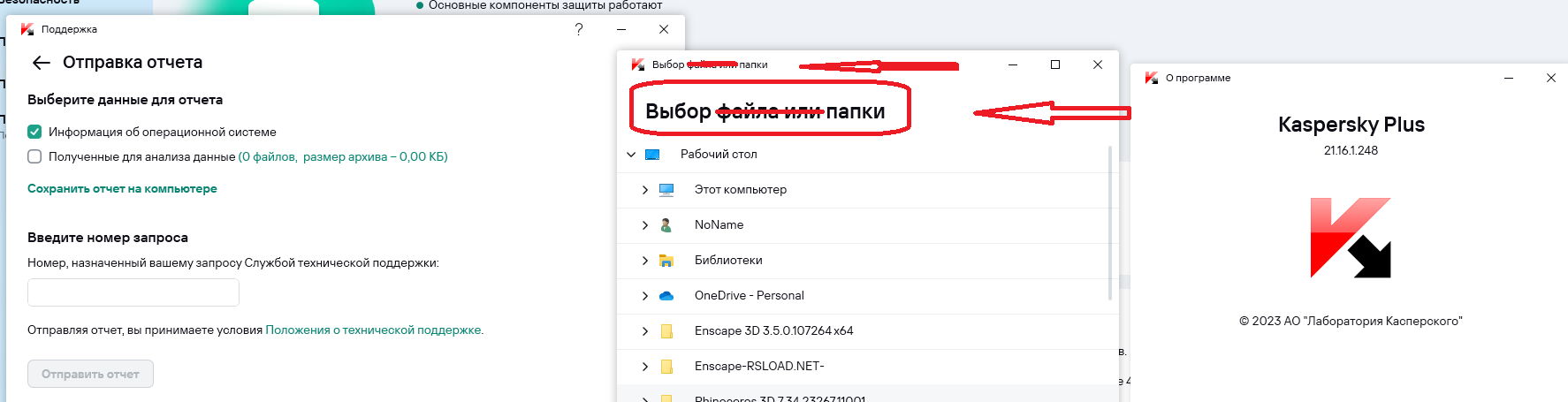
Task: Select NoName in the folder tree
Action: click(719, 225)
